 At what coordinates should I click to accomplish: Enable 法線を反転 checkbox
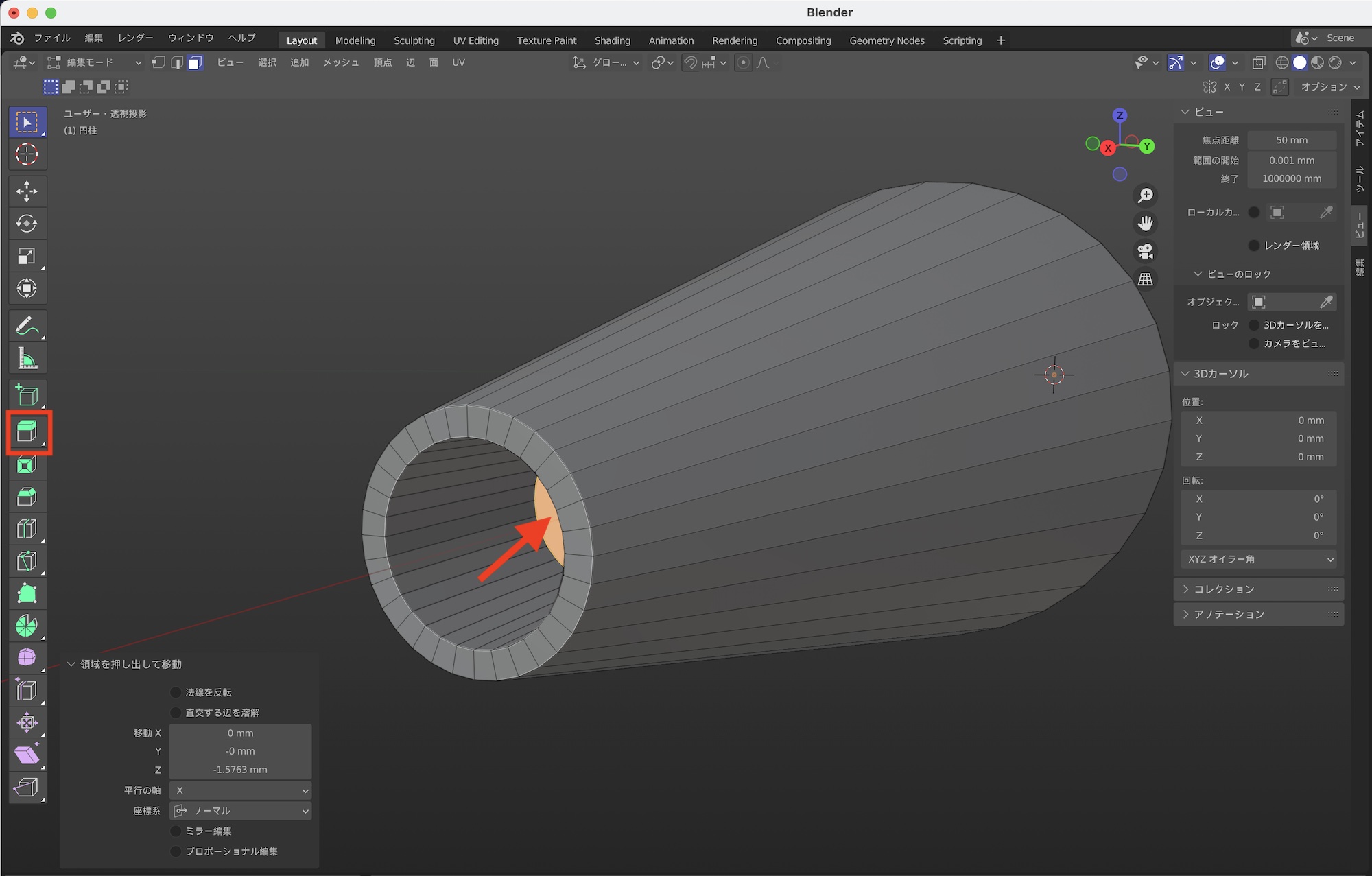pyautogui.click(x=176, y=692)
